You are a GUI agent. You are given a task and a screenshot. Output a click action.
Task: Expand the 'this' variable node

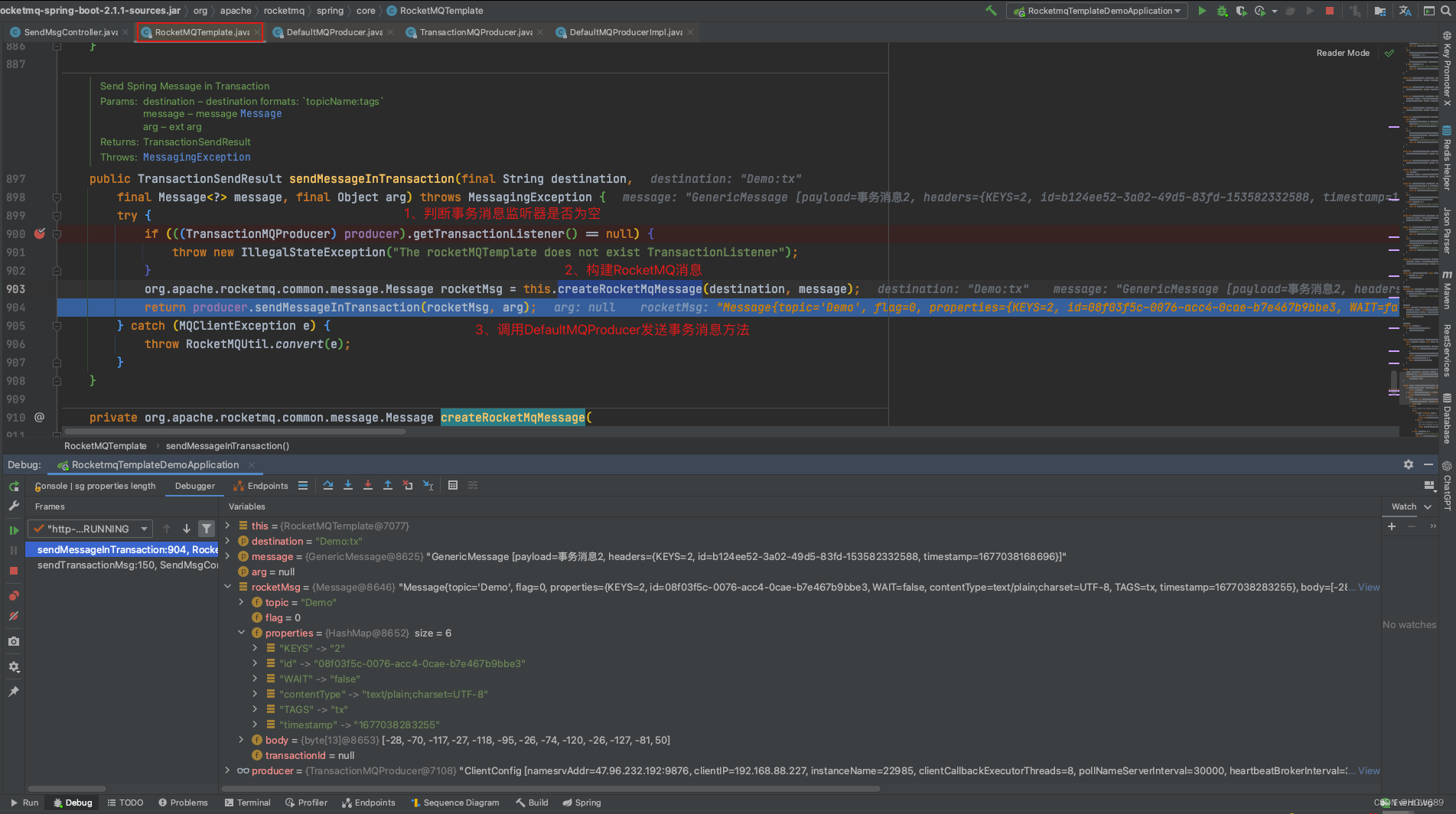coord(227,526)
